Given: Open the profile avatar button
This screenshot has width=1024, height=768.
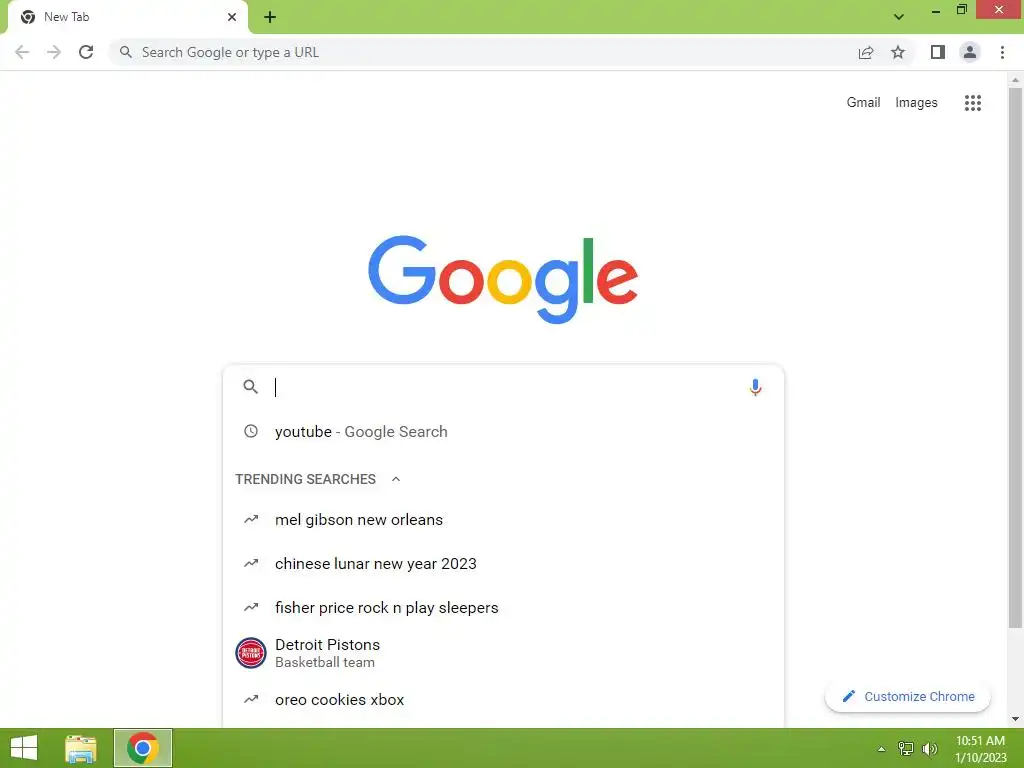Looking at the screenshot, I should point(970,52).
